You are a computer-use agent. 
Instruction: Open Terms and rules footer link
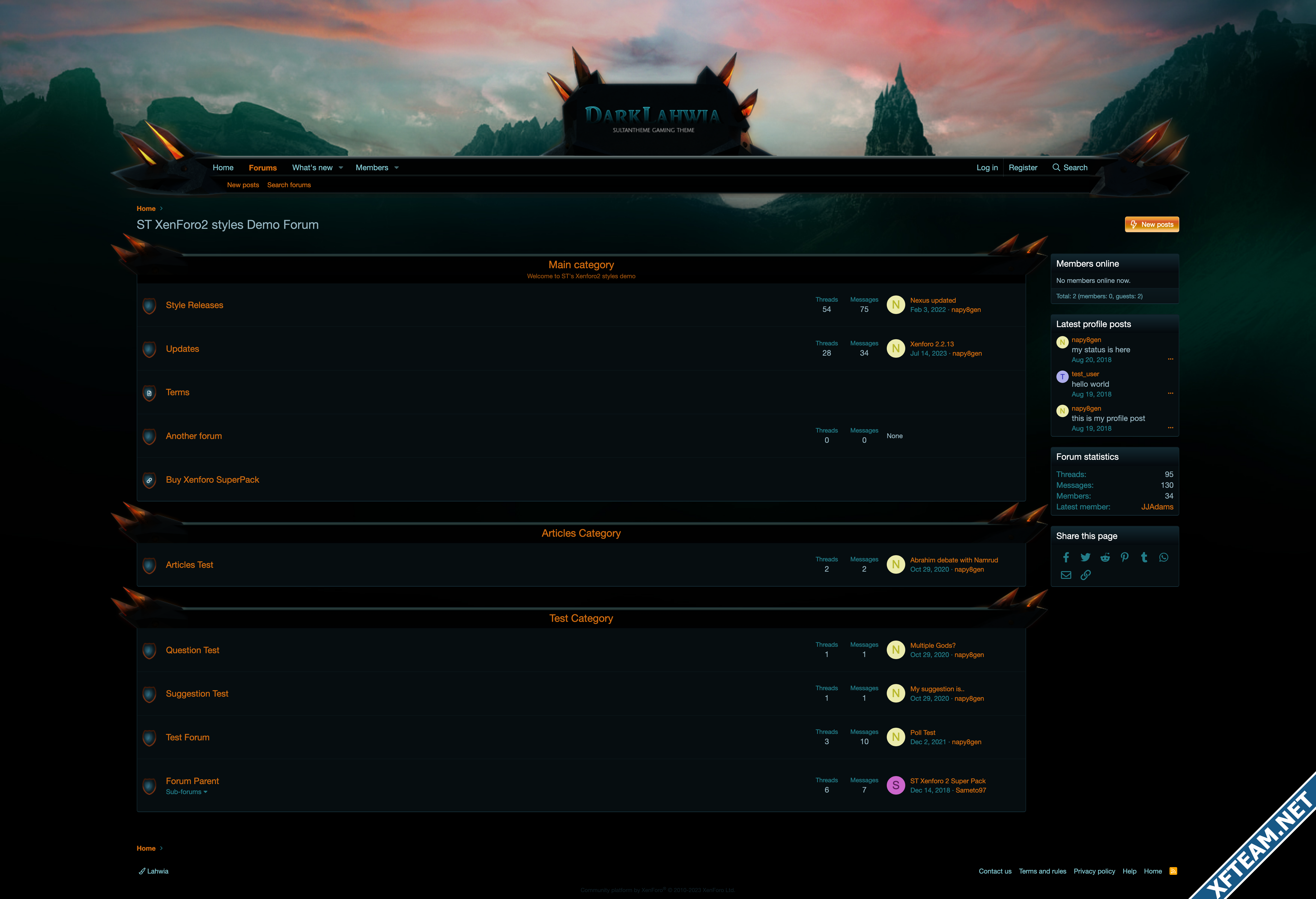[1043, 871]
